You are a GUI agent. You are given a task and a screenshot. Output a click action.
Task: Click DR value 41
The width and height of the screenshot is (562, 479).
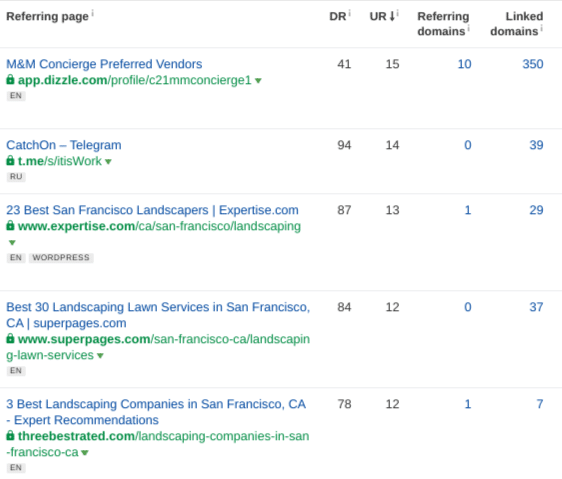344,64
